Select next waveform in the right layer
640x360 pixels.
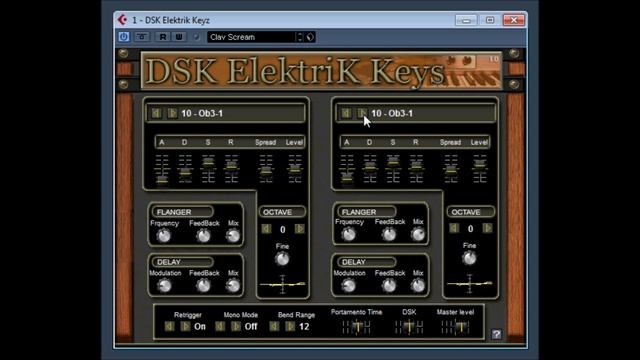(362, 113)
